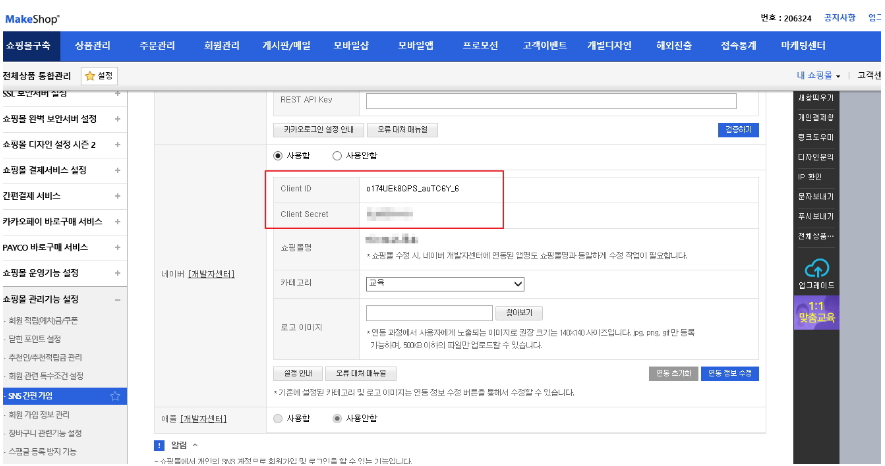Image resolution: width=885 pixels, height=466 pixels.
Task: Open 추천인/추천적립금 관리 submenu
Action: (45, 358)
